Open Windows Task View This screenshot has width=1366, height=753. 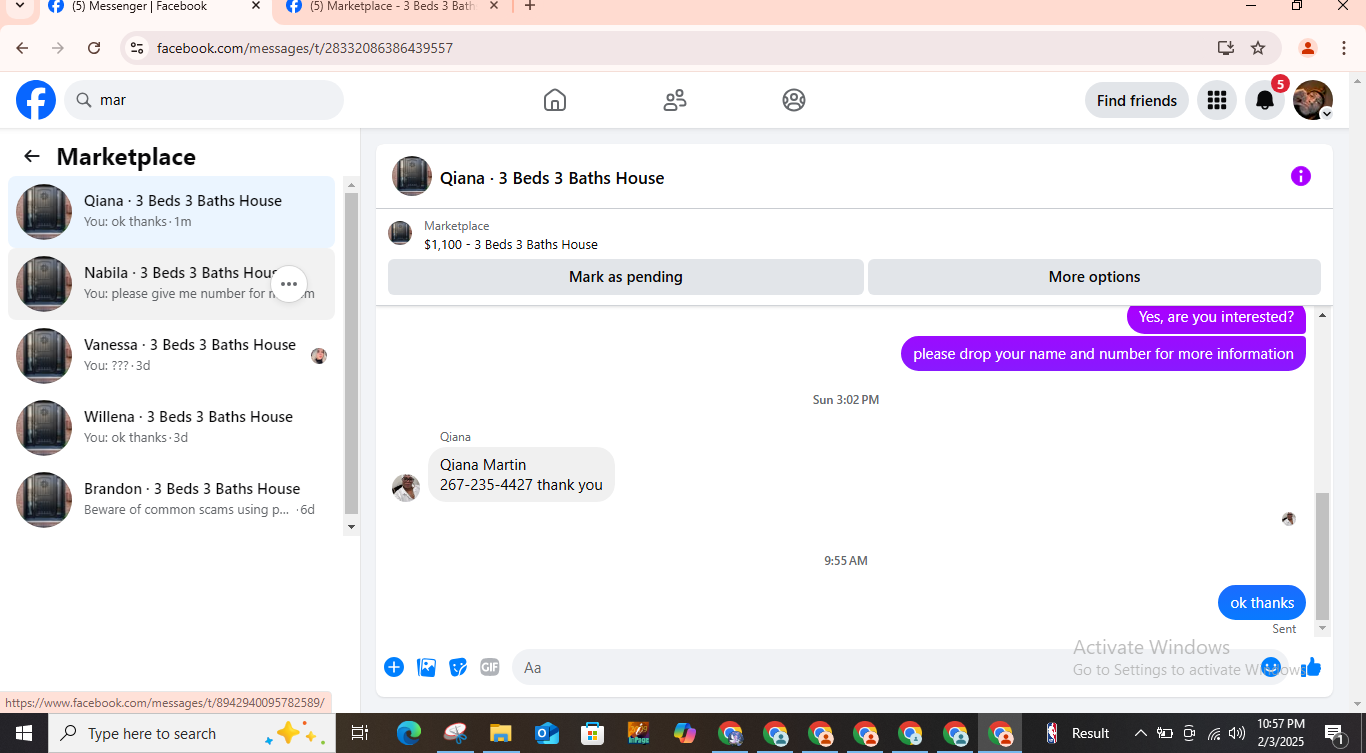360,733
